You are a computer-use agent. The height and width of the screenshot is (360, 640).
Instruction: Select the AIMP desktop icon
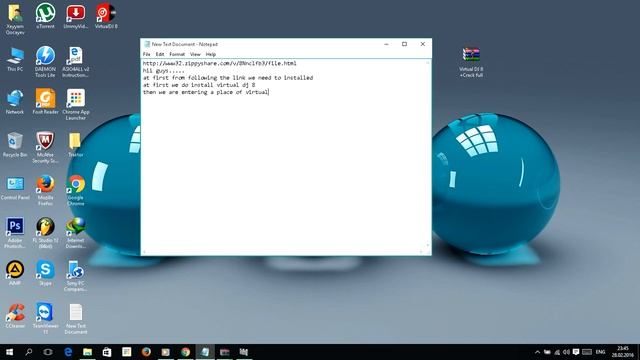click(15, 273)
